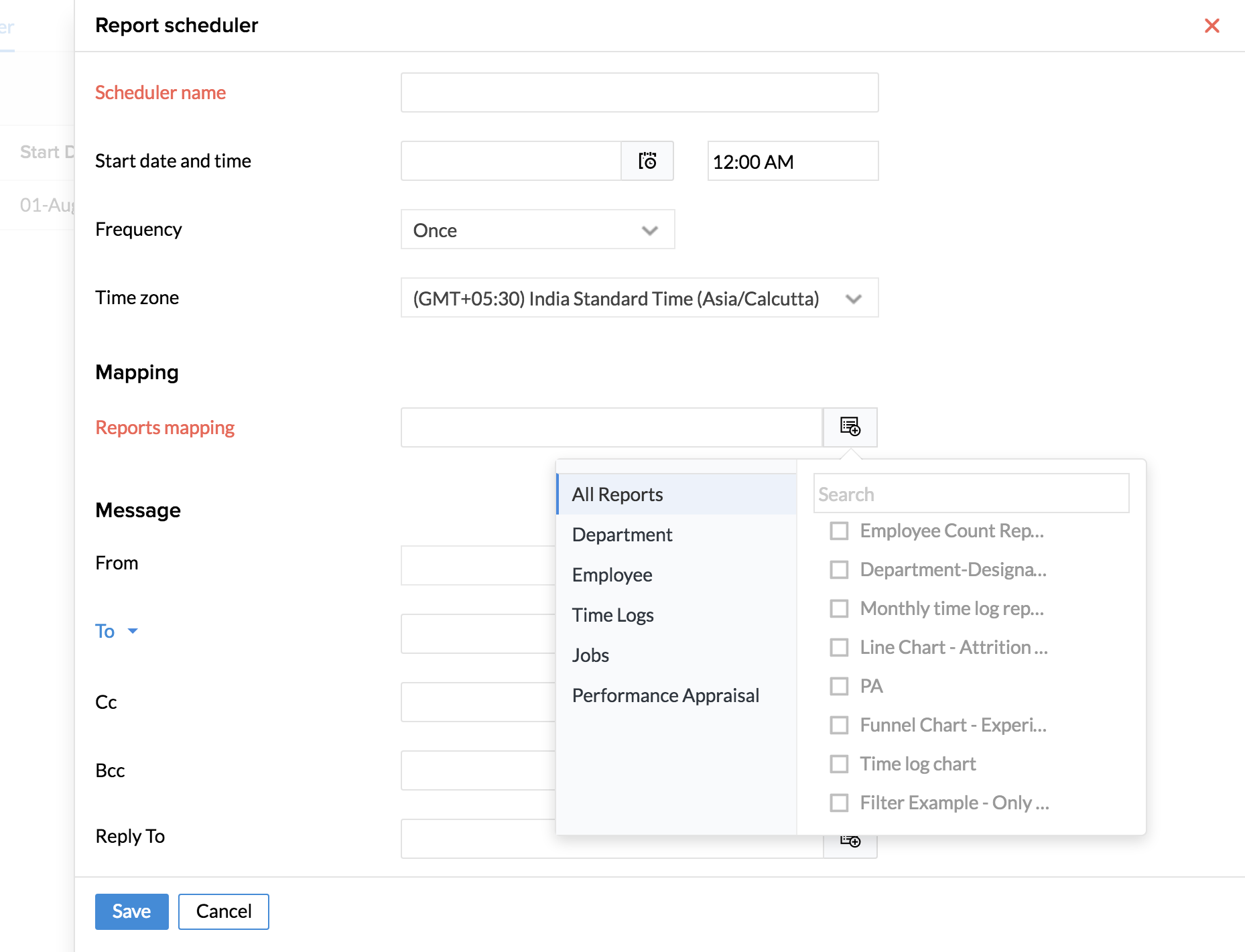1245x952 pixels.
Task: Check the Employee Count Report checkbox
Action: click(839, 531)
